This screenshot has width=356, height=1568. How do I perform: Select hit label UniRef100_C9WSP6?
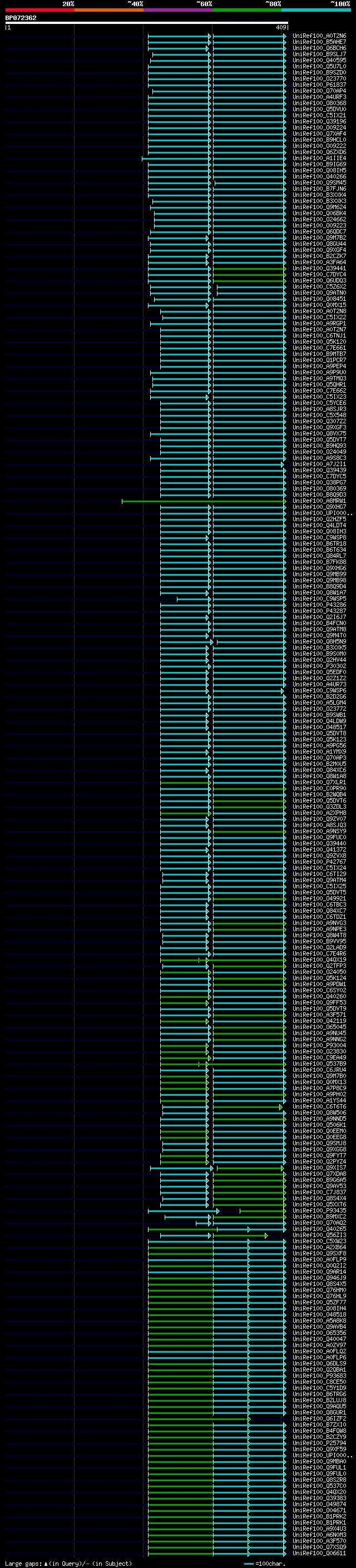tap(319, 691)
